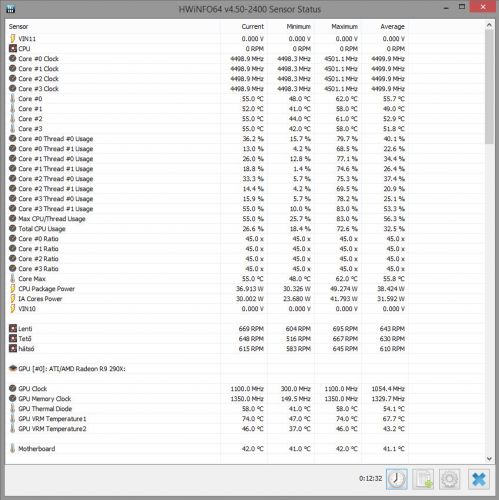Click the Total CPU Usage icon
The height and width of the screenshot is (500, 499).
coord(13,229)
